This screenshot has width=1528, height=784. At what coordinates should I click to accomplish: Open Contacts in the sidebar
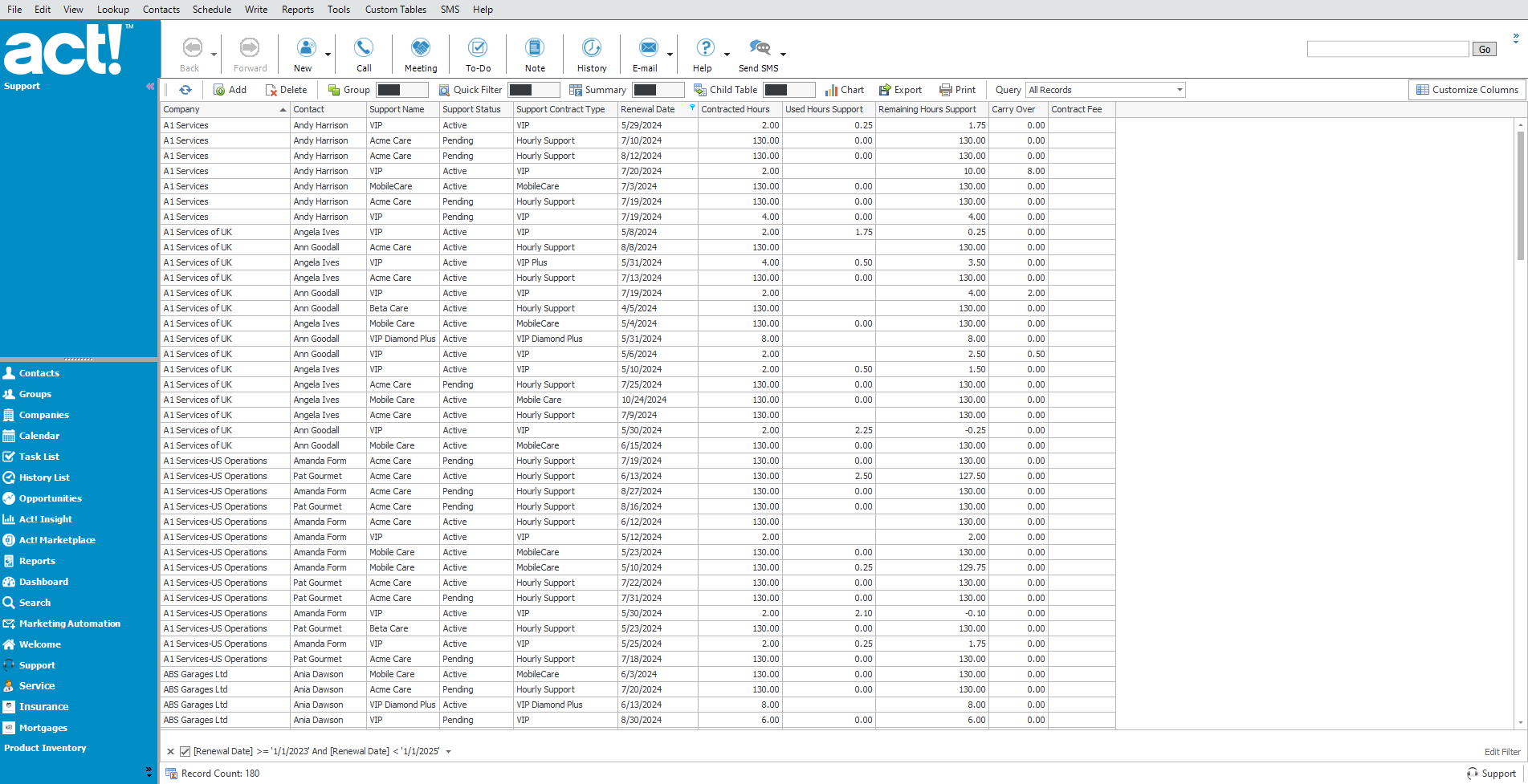[x=39, y=373]
